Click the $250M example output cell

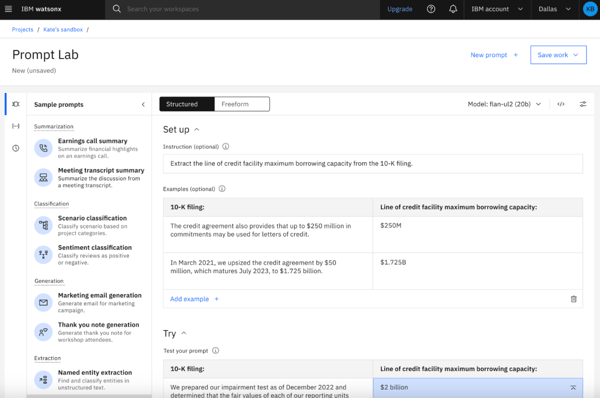coord(478,234)
